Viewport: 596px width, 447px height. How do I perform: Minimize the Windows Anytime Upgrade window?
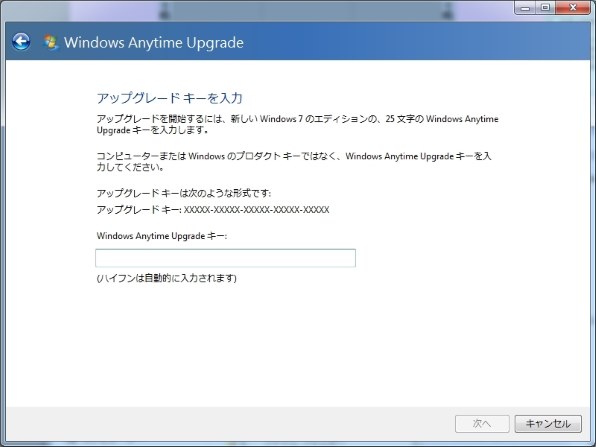point(526,8)
